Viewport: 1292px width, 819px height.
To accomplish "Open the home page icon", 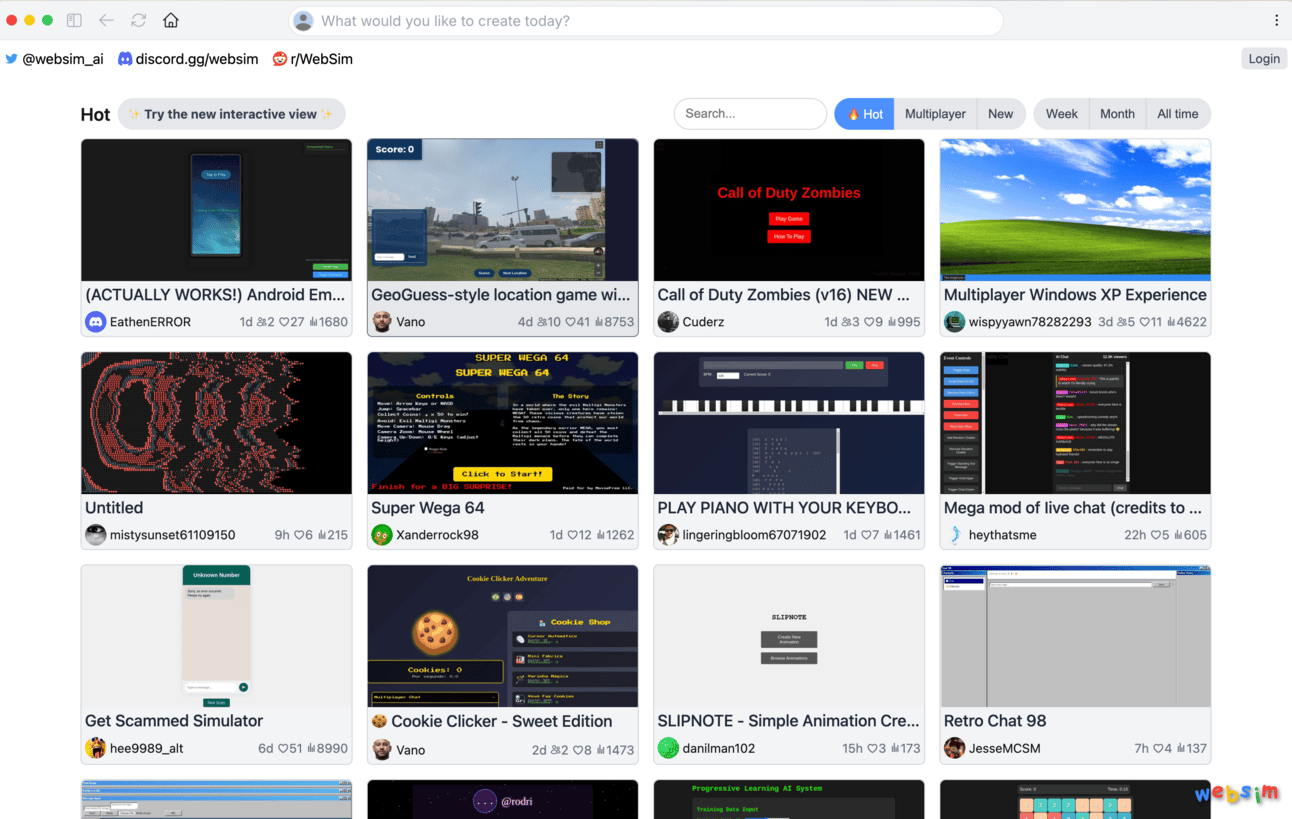I will [x=171, y=20].
